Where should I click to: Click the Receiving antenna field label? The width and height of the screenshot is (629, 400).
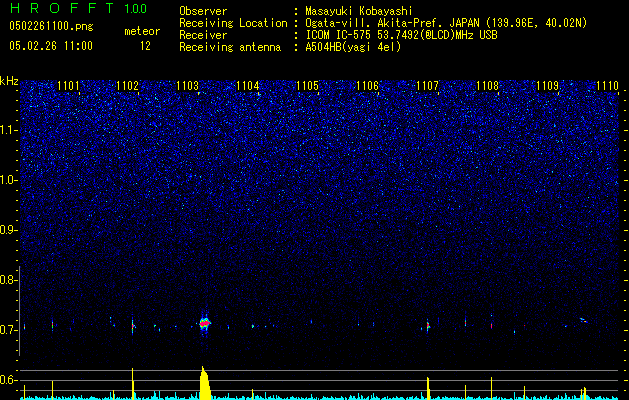[x=230, y=47]
